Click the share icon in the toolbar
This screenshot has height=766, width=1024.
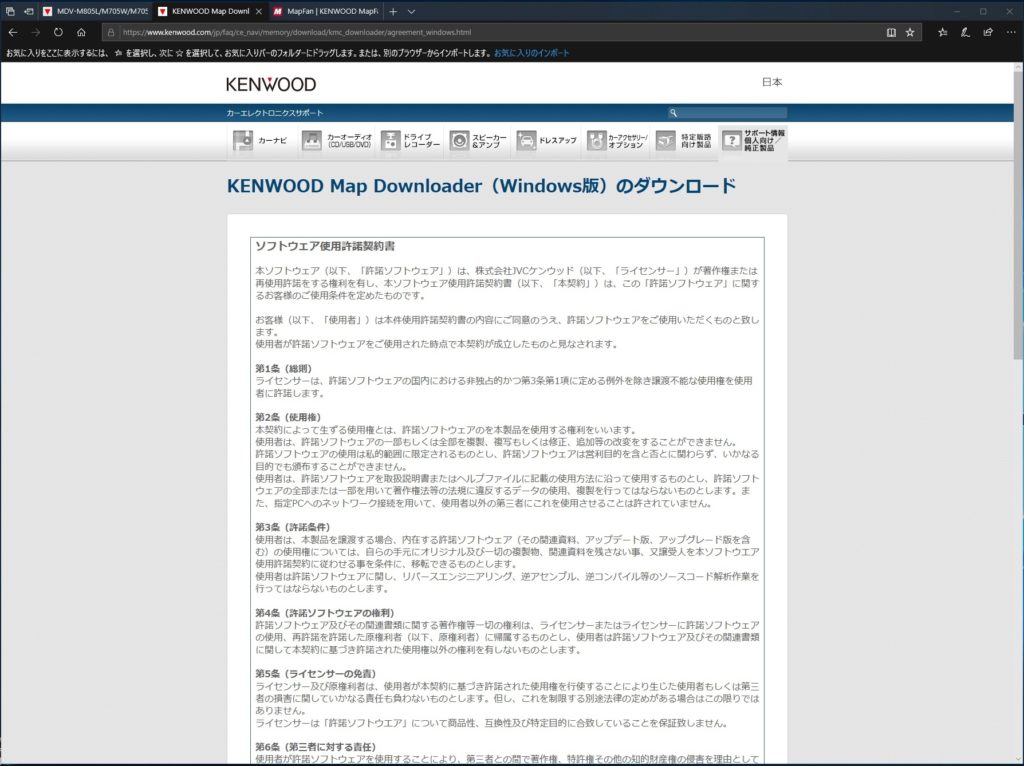(987, 32)
